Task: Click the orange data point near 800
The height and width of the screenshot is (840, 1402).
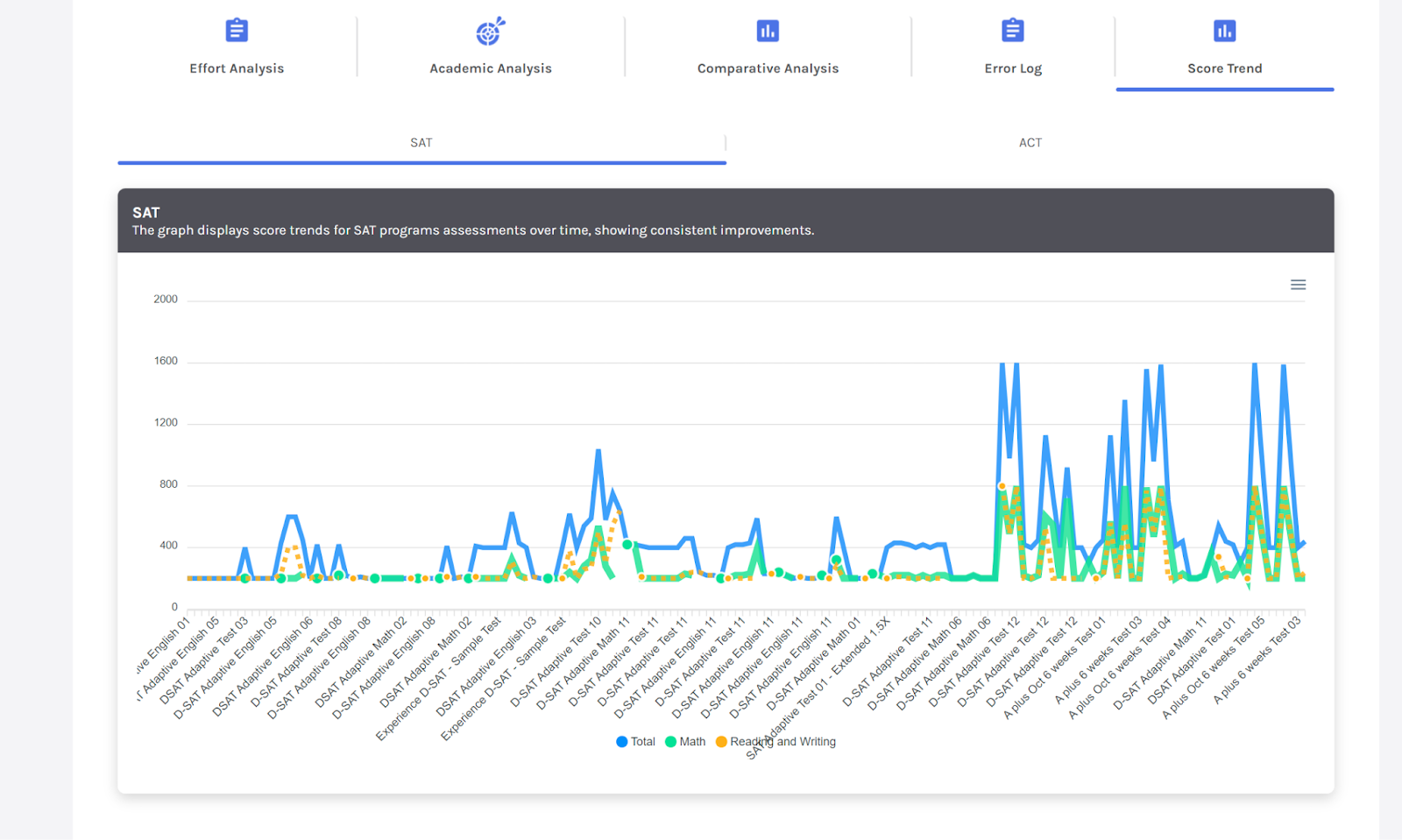Action: click(1002, 486)
